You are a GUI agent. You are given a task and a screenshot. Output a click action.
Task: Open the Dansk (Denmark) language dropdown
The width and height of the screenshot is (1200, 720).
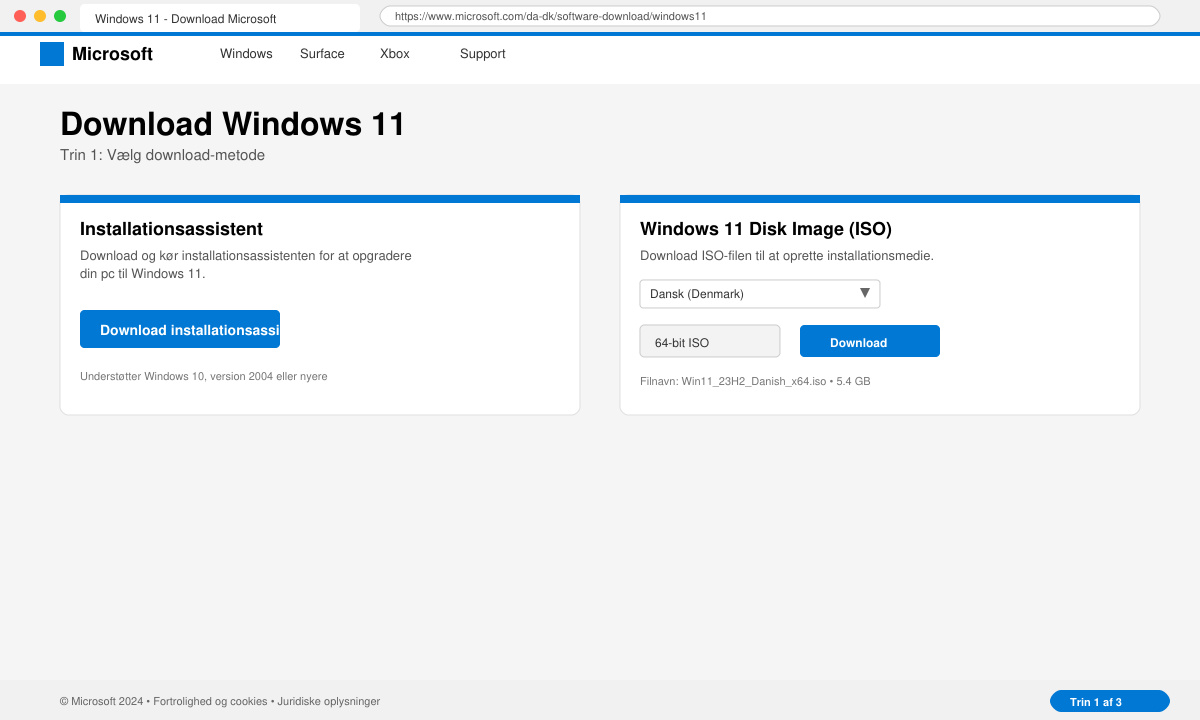click(x=760, y=294)
